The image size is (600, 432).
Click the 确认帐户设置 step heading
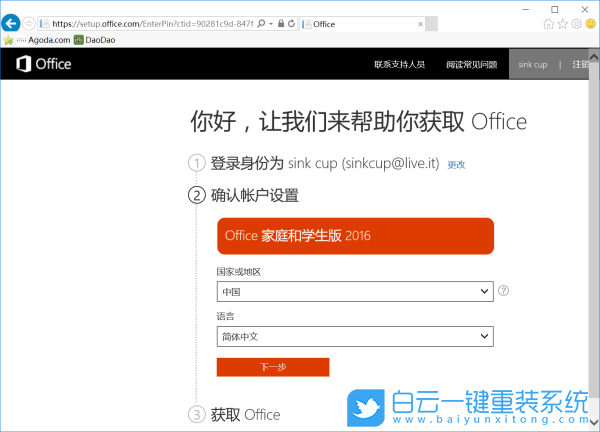(254, 196)
